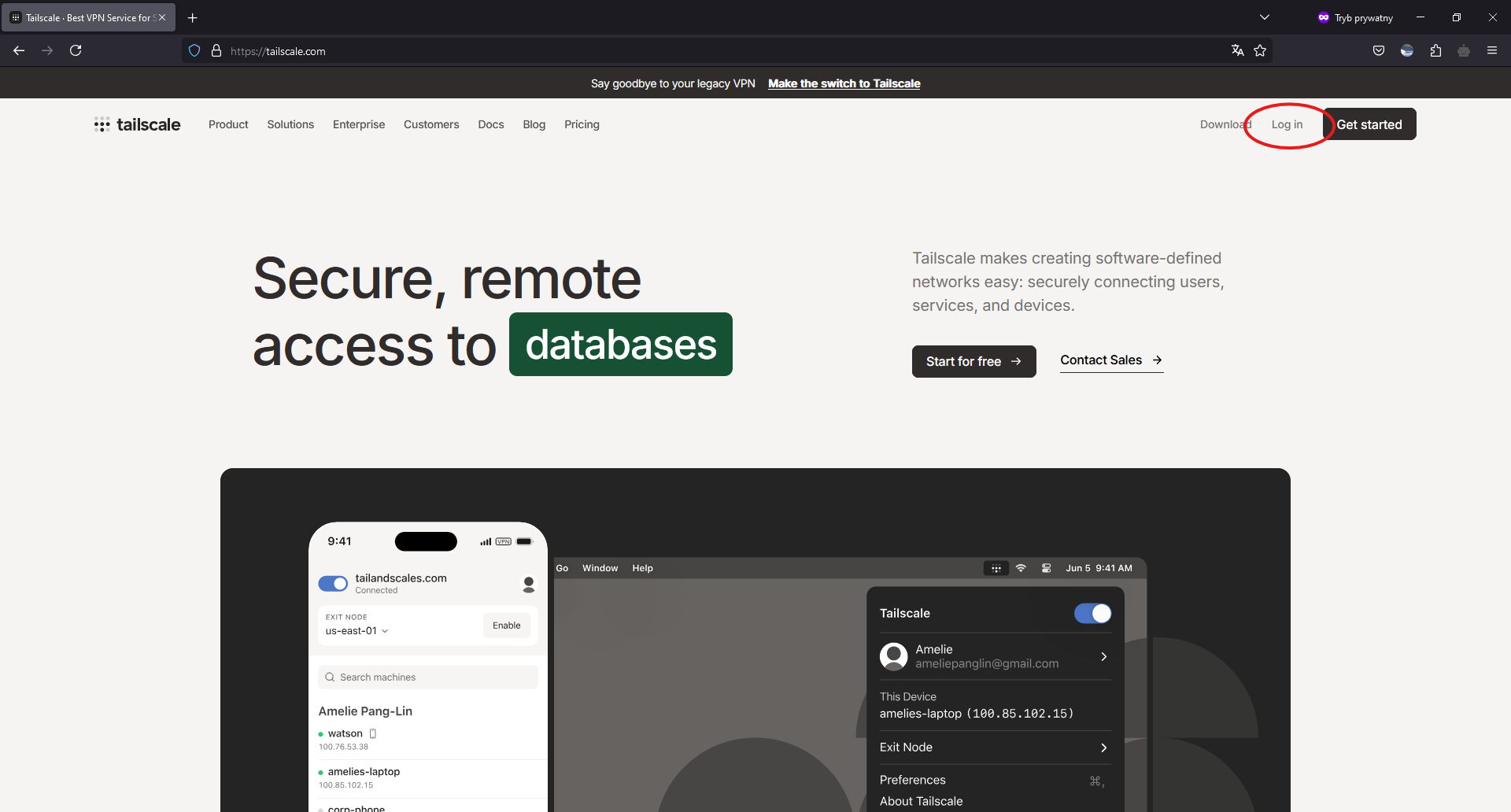Open the Firefox hamburger menu
The image size is (1511, 812).
[1492, 50]
